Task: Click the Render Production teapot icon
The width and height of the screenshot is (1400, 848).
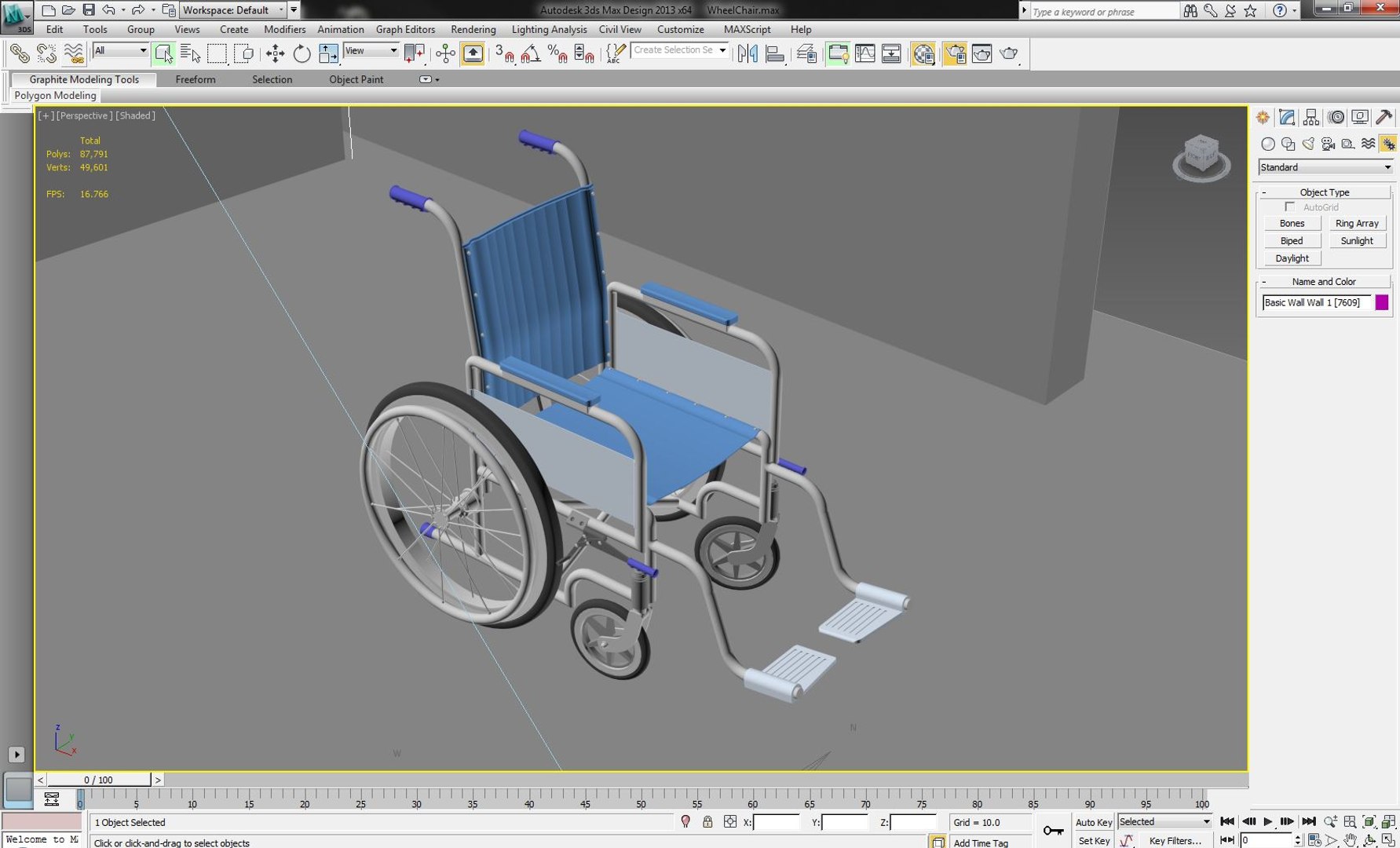Action: 1009,53
